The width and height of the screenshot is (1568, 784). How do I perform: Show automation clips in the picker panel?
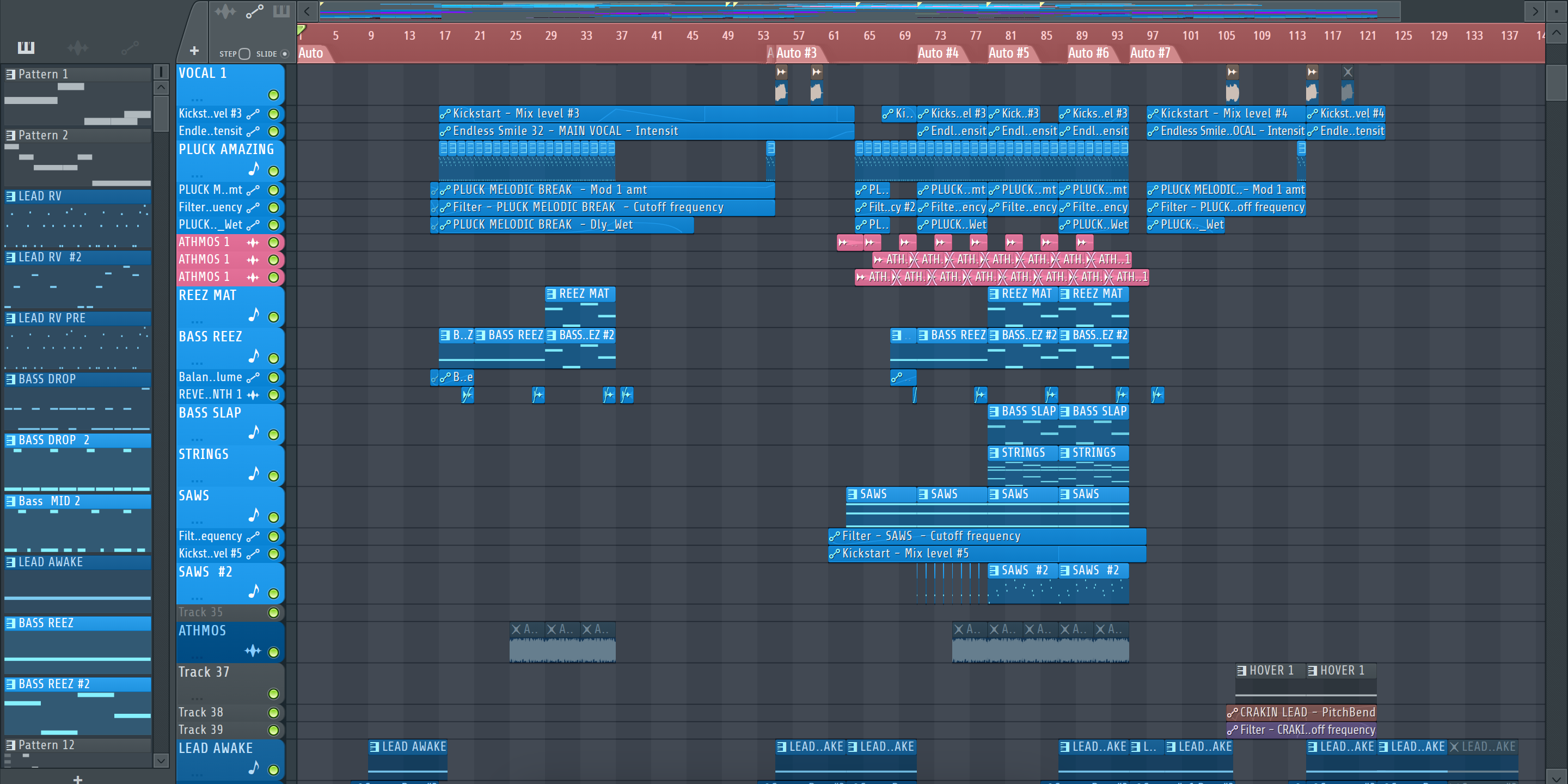[130, 47]
